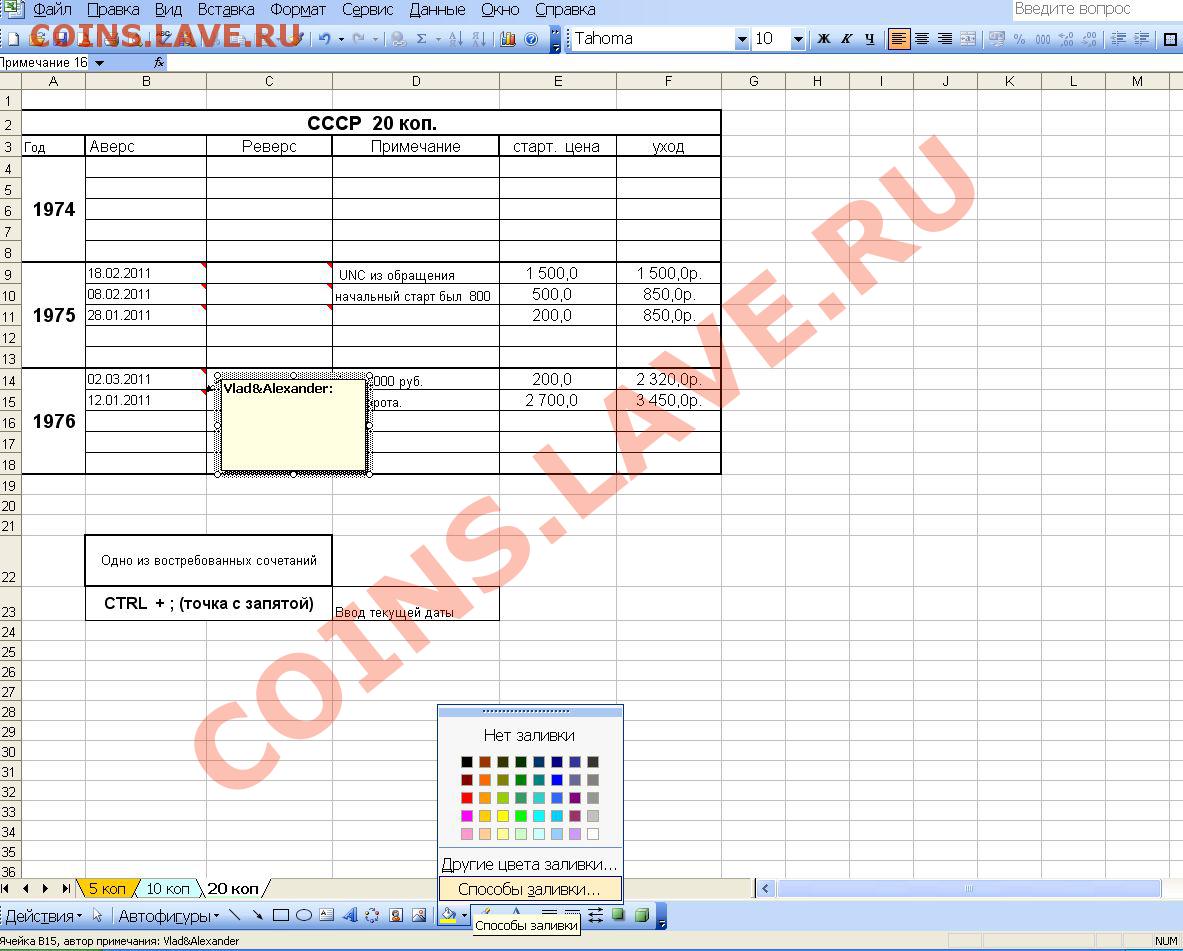Sort descending with the Z-A icon
Screen dimensions: 1183x951
(x=479, y=39)
